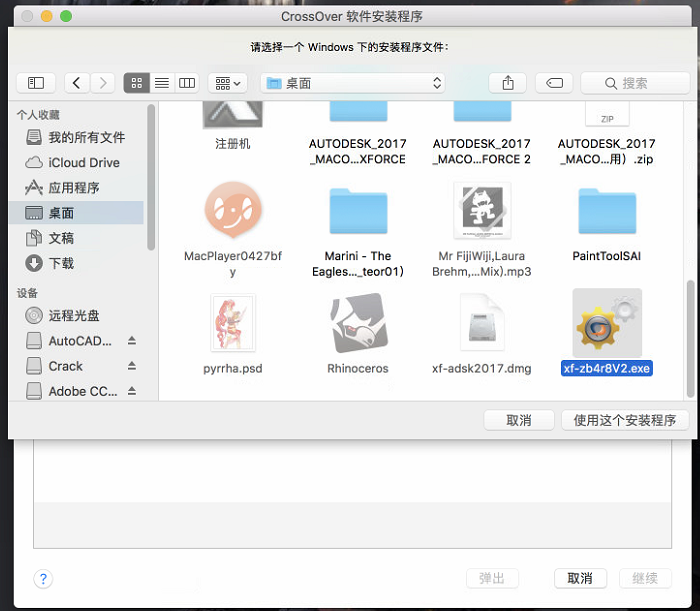
Task: Select 我的所有文件 in sidebar
Action: (76, 137)
